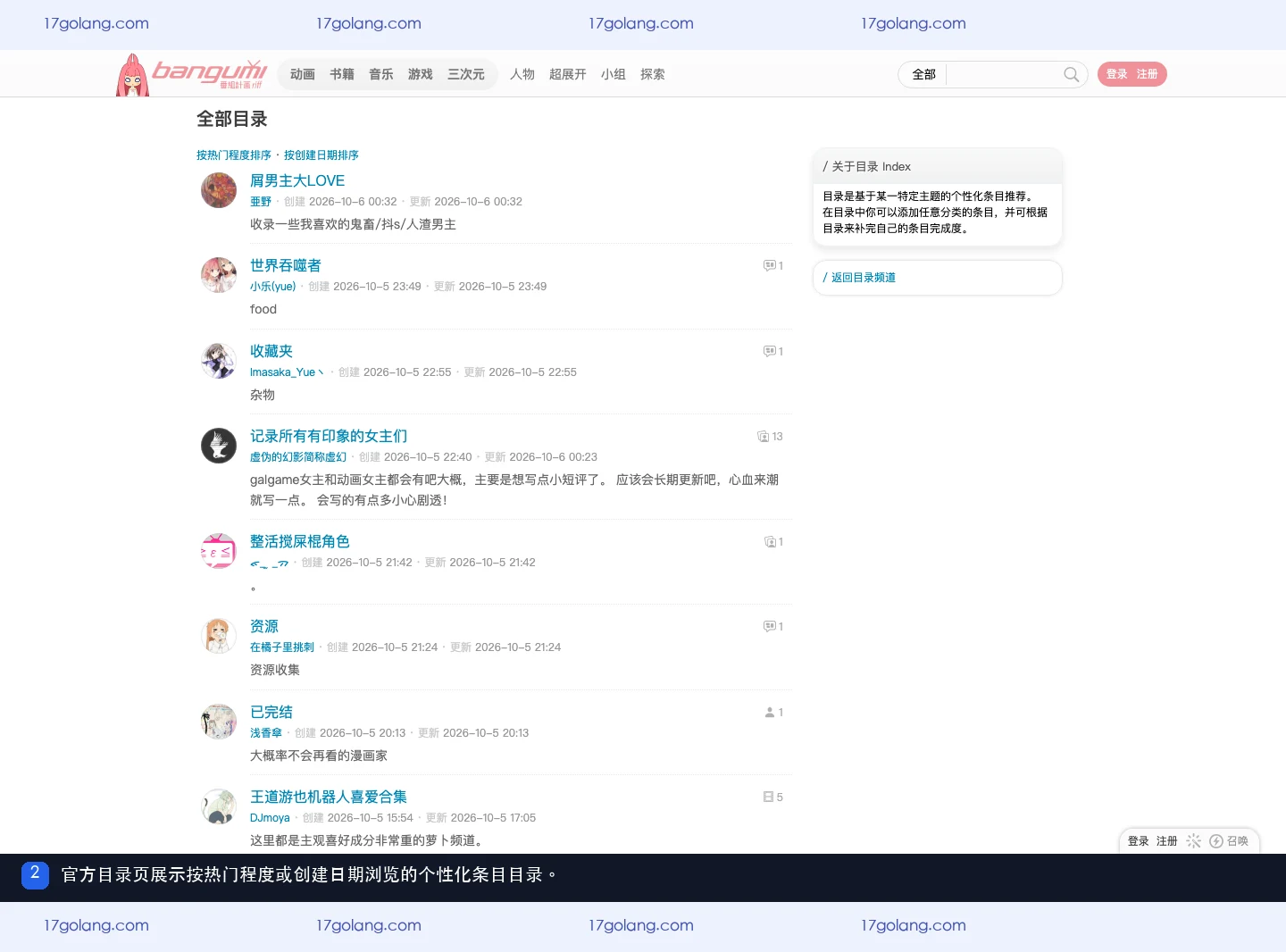Open the 整活搅屎棍角色 index

point(300,541)
